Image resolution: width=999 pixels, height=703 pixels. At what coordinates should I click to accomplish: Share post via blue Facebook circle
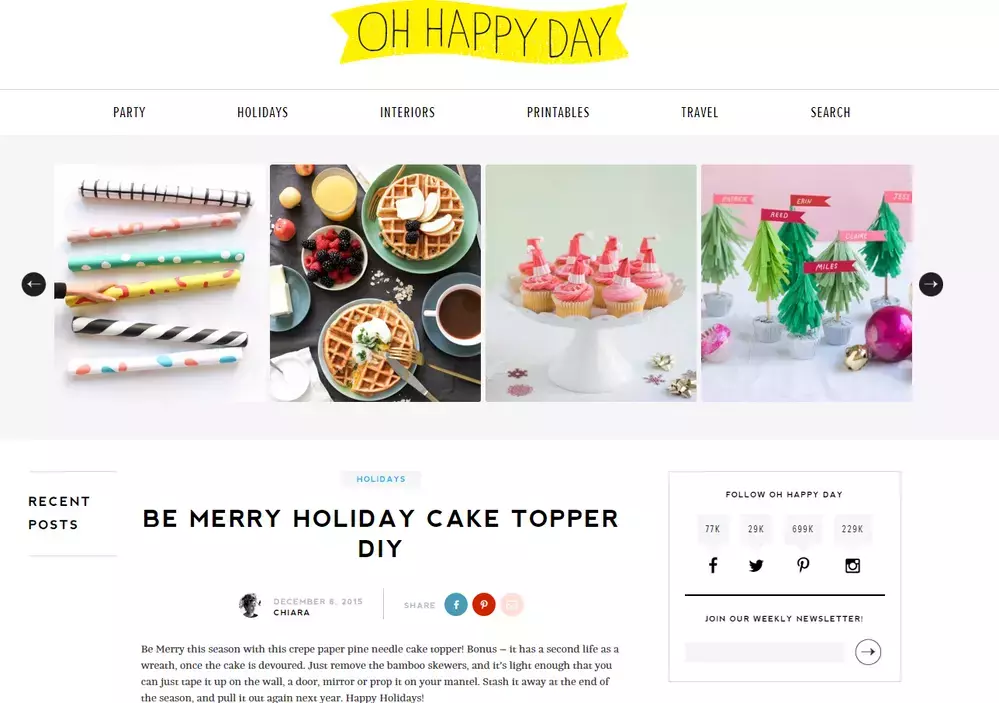(x=456, y=604)
